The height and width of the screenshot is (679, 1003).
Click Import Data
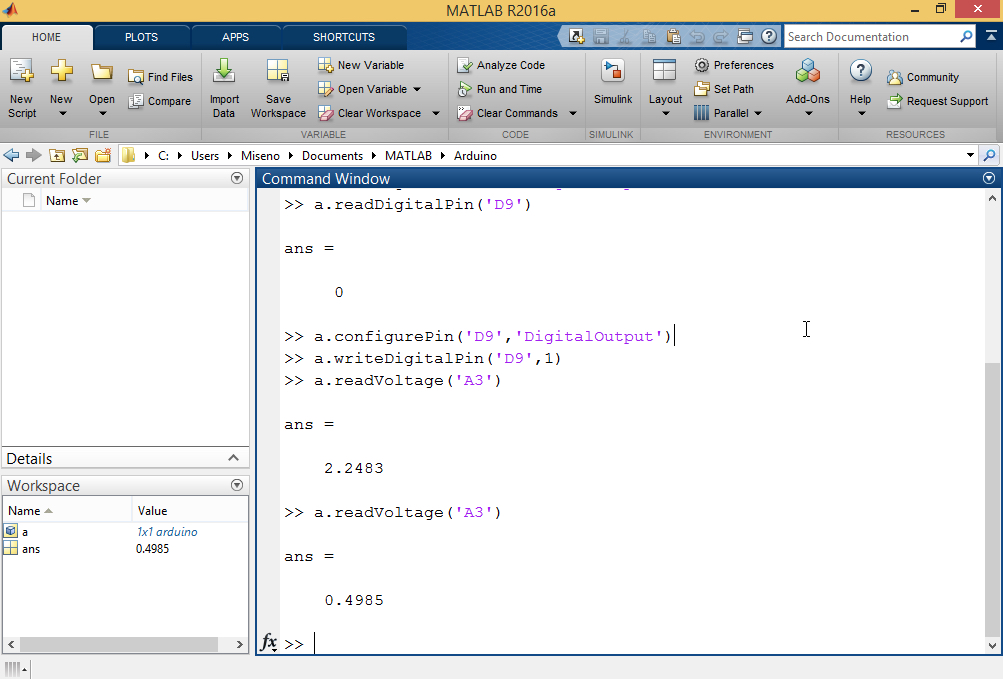224,88
